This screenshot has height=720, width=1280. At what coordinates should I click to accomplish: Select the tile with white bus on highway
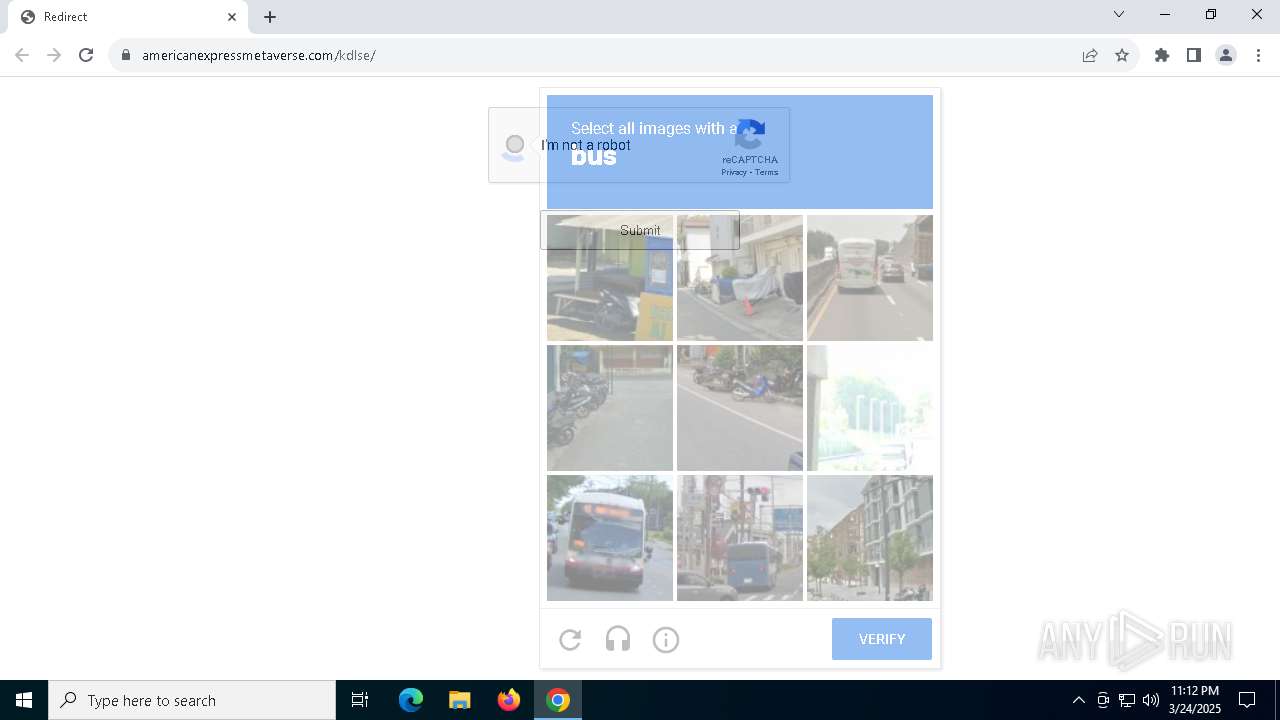(870, 278)
